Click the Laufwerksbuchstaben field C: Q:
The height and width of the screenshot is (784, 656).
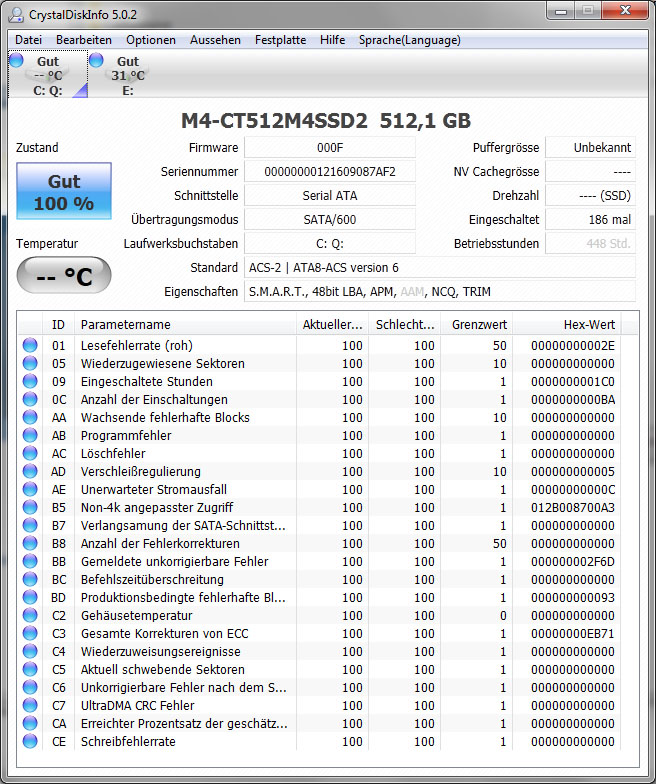(x=330, y=244)
